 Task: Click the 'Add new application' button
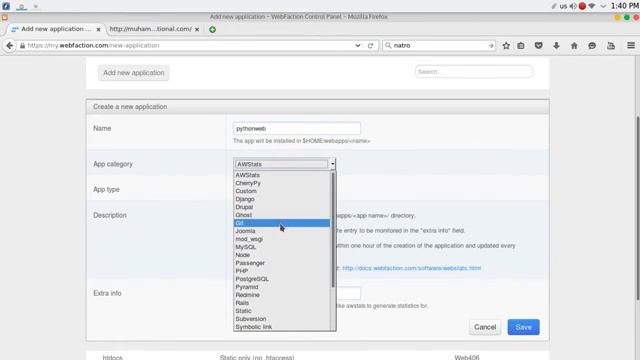(133, 73)
